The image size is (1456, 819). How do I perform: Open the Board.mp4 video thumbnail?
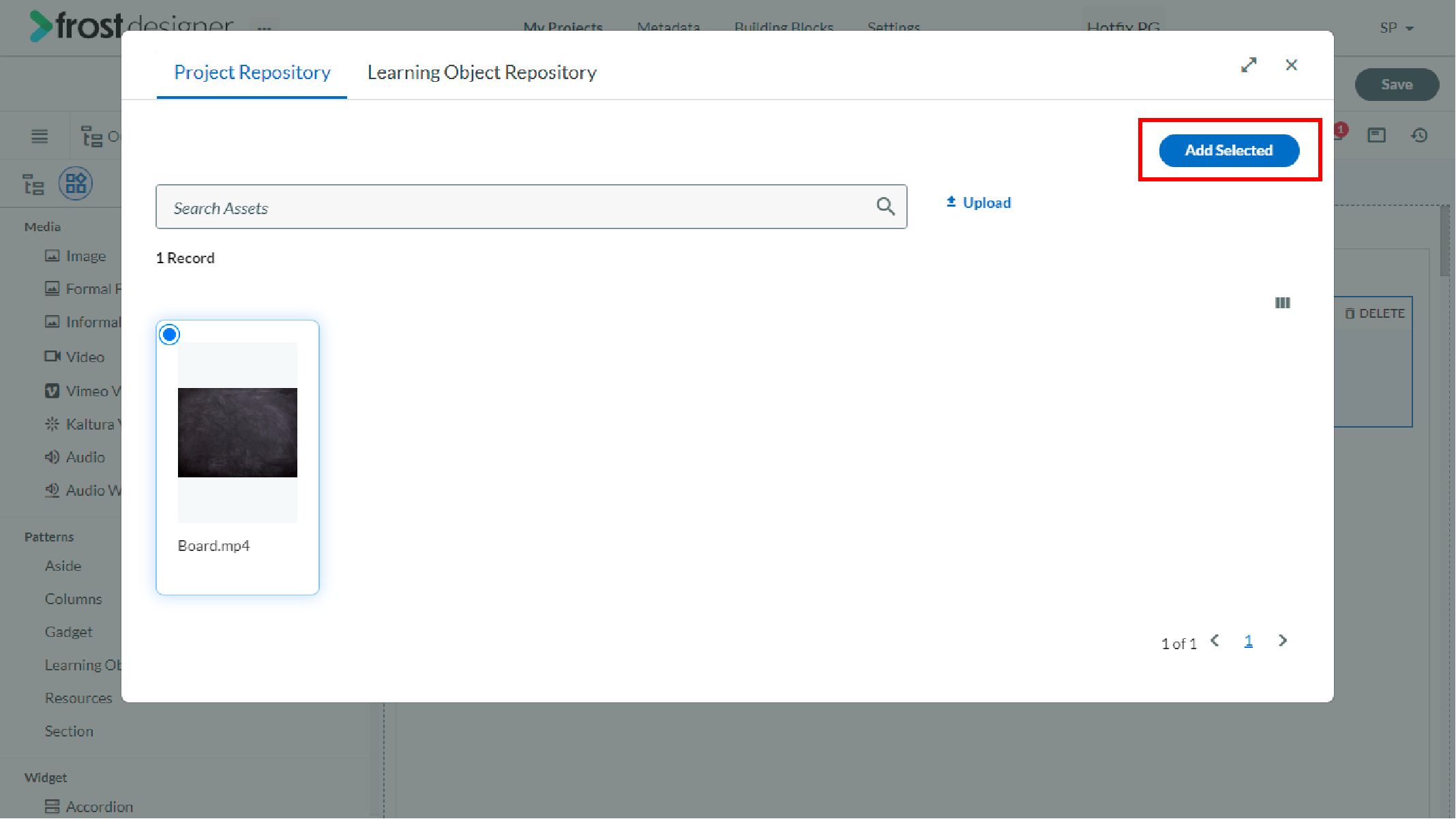tap(237, 432)
